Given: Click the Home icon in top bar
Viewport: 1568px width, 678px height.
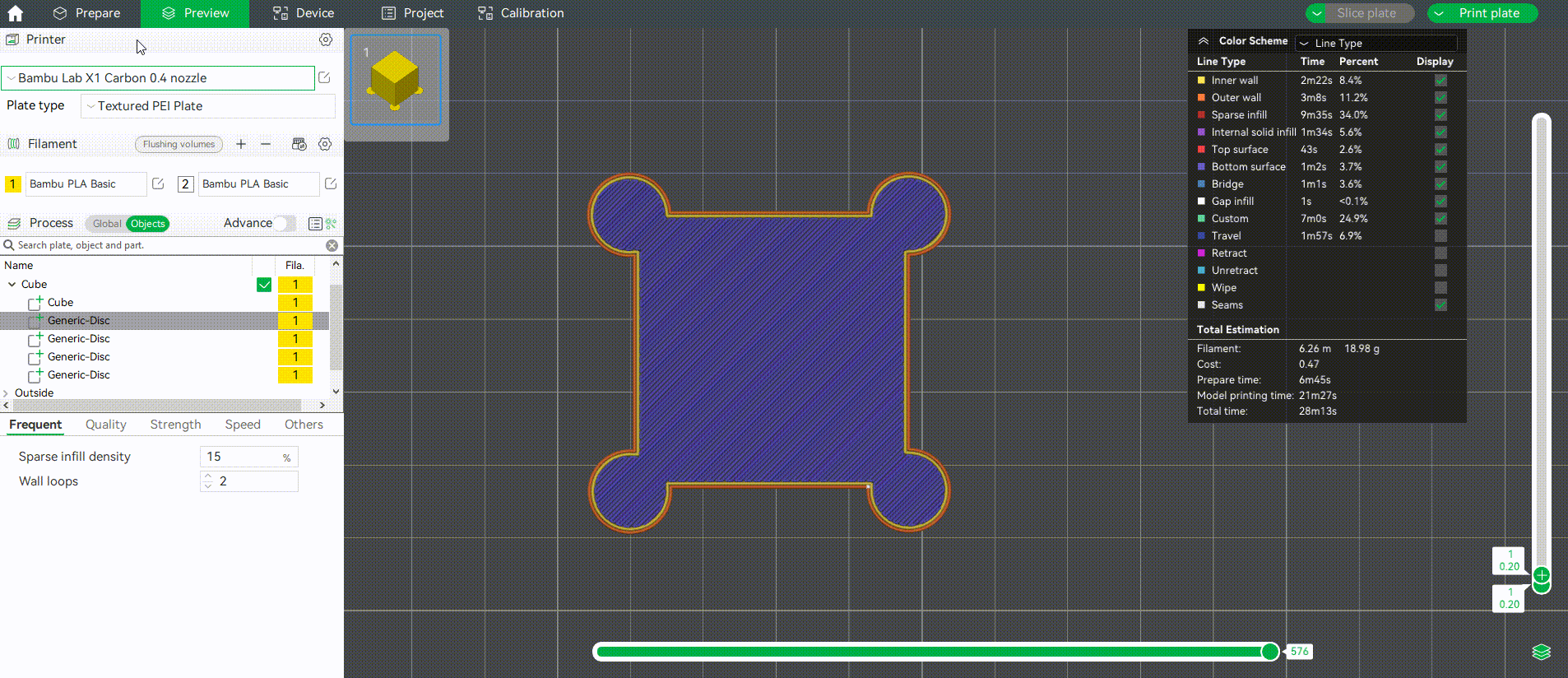Looking at the screenshot, I should (15, 13).
